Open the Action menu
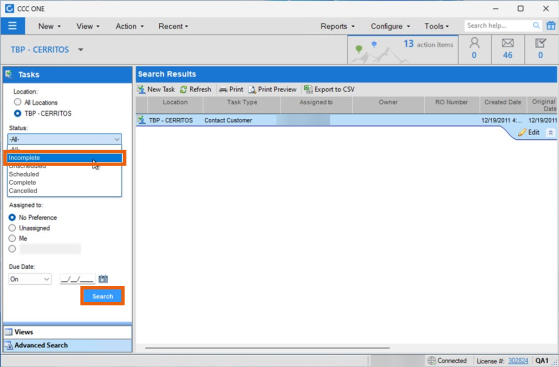 (129, 26)
